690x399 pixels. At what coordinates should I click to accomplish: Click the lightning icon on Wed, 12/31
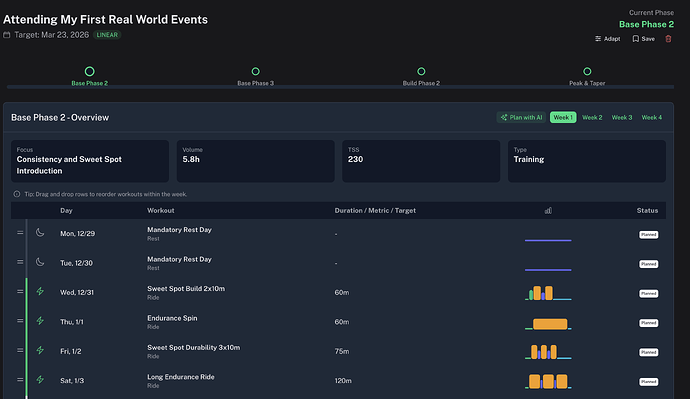40,291
